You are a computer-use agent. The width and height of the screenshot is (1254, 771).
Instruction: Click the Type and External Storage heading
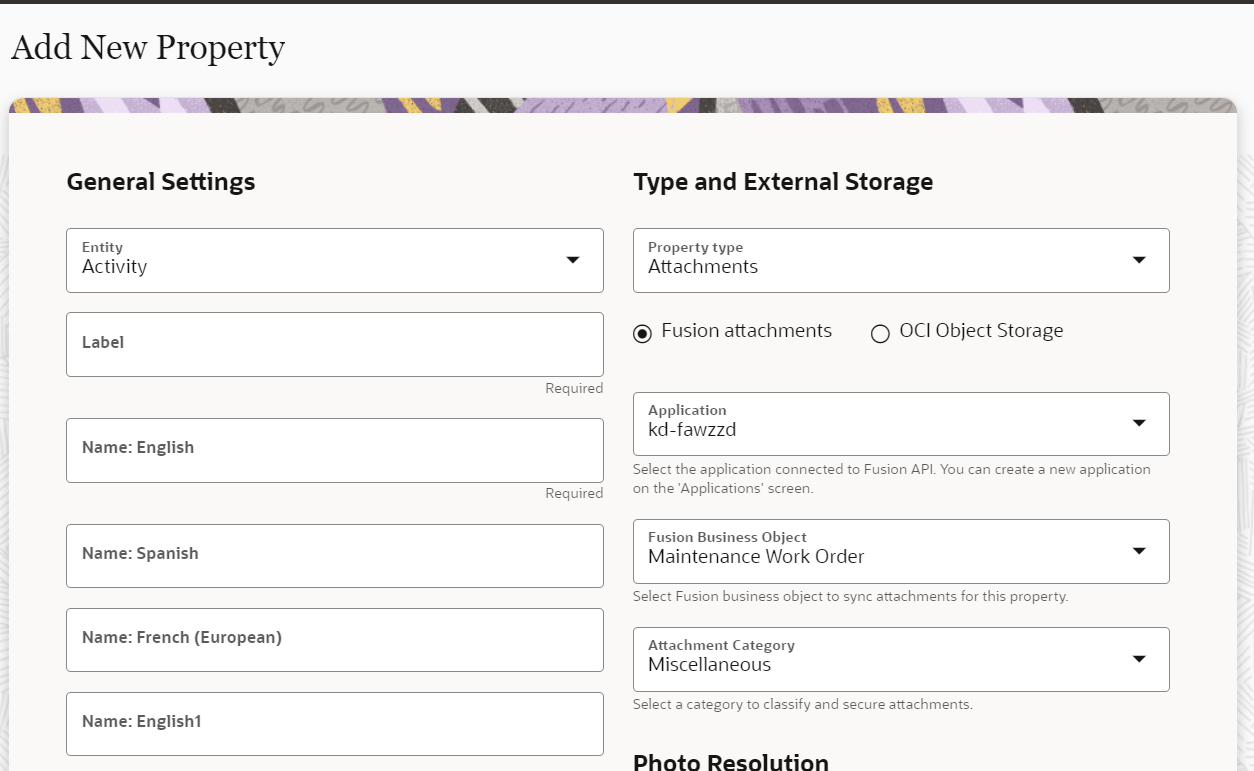(783, 182)
